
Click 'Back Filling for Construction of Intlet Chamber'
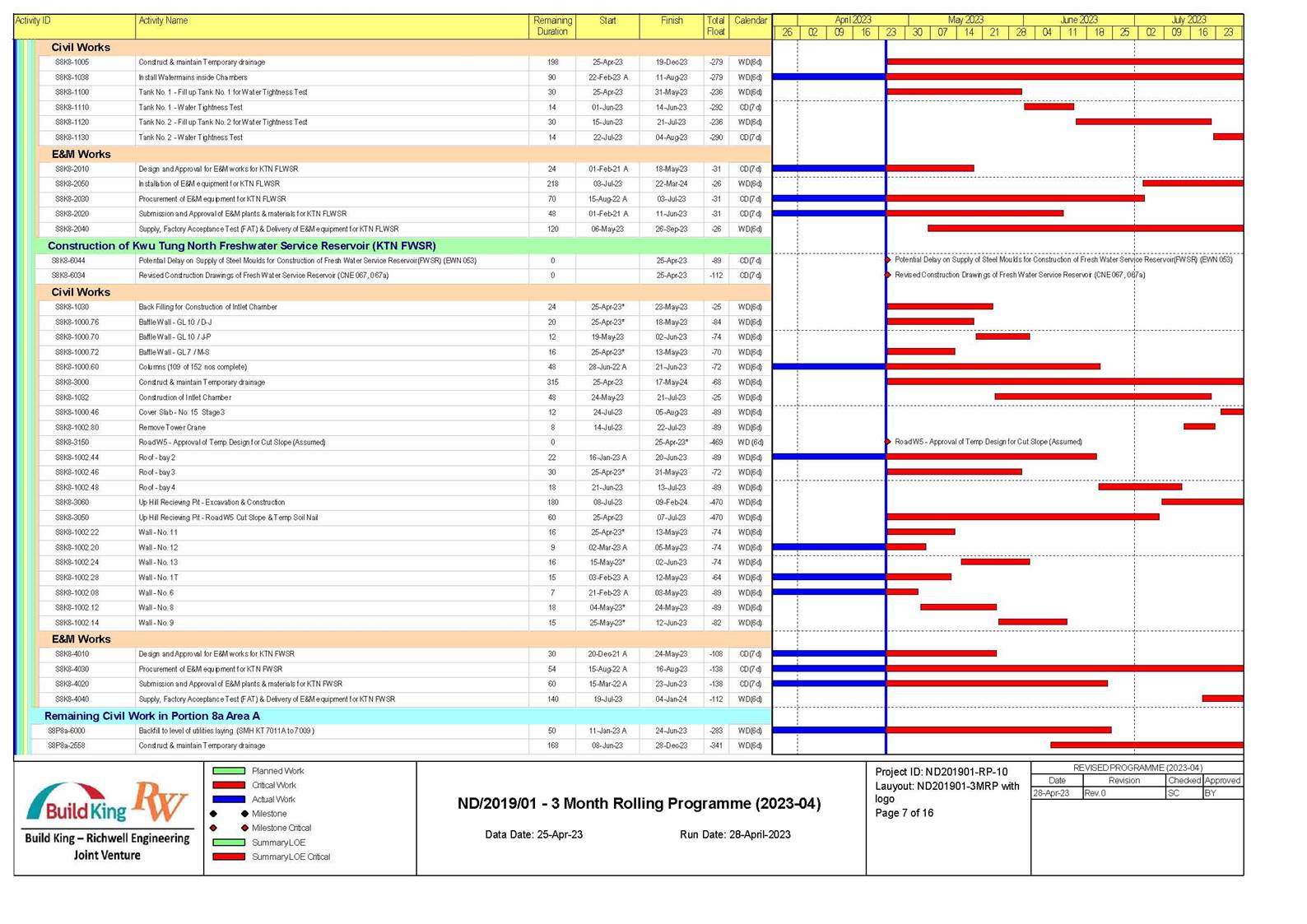click(x=207, y=307)
